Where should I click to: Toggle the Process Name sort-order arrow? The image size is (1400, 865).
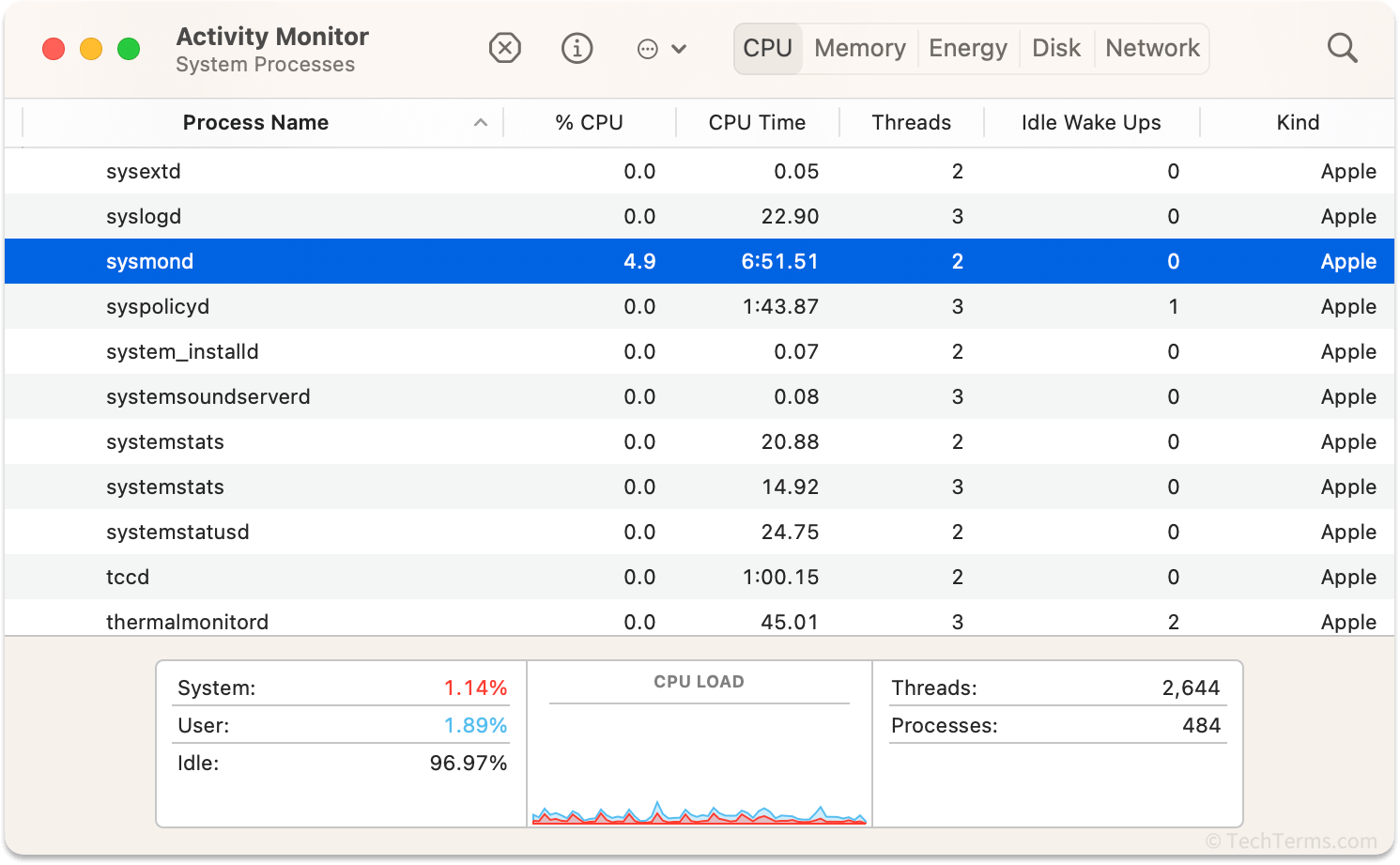pyautogui.click(x=481, y=123)
